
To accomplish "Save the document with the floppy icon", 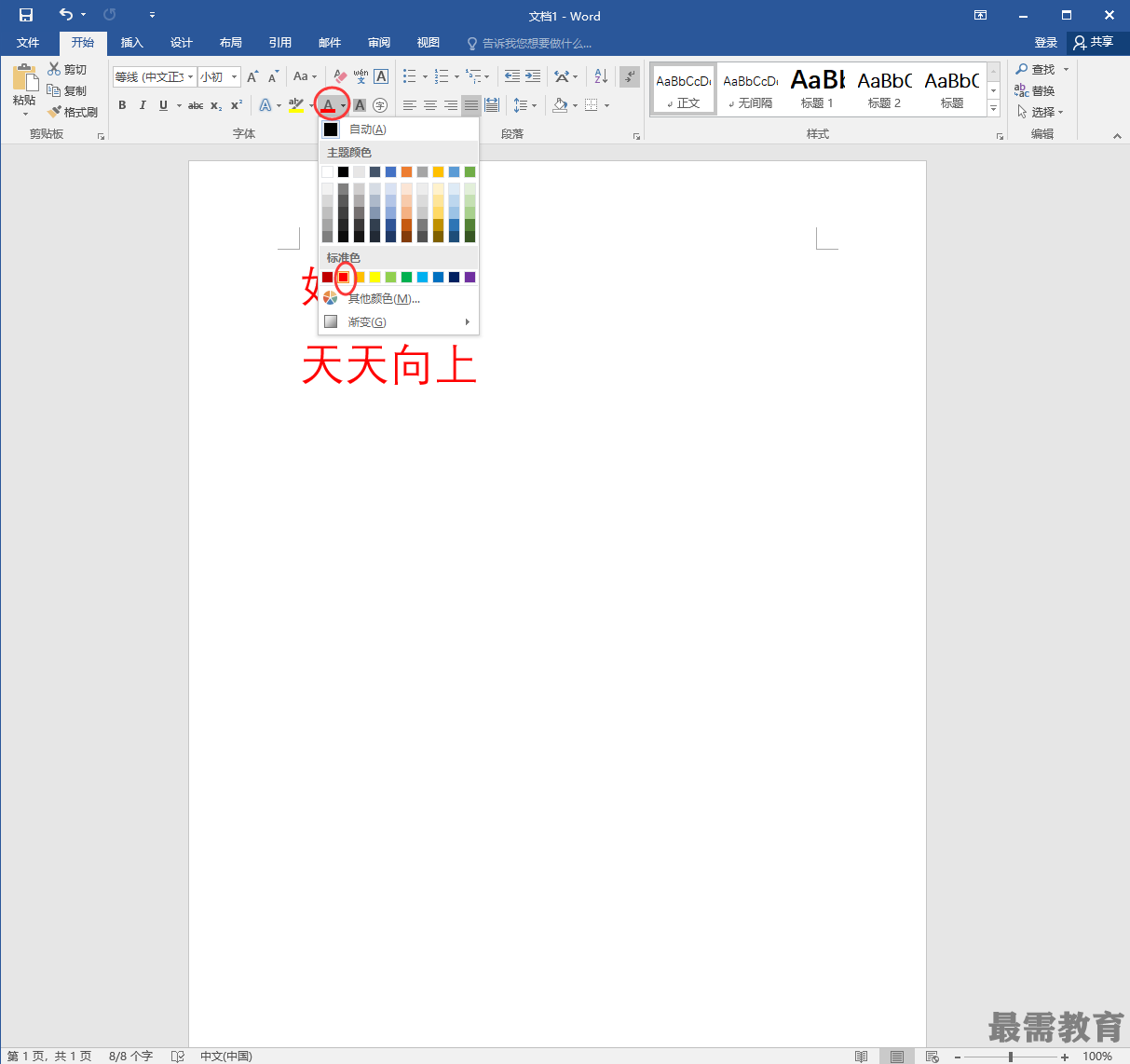I will pos(26,15).
